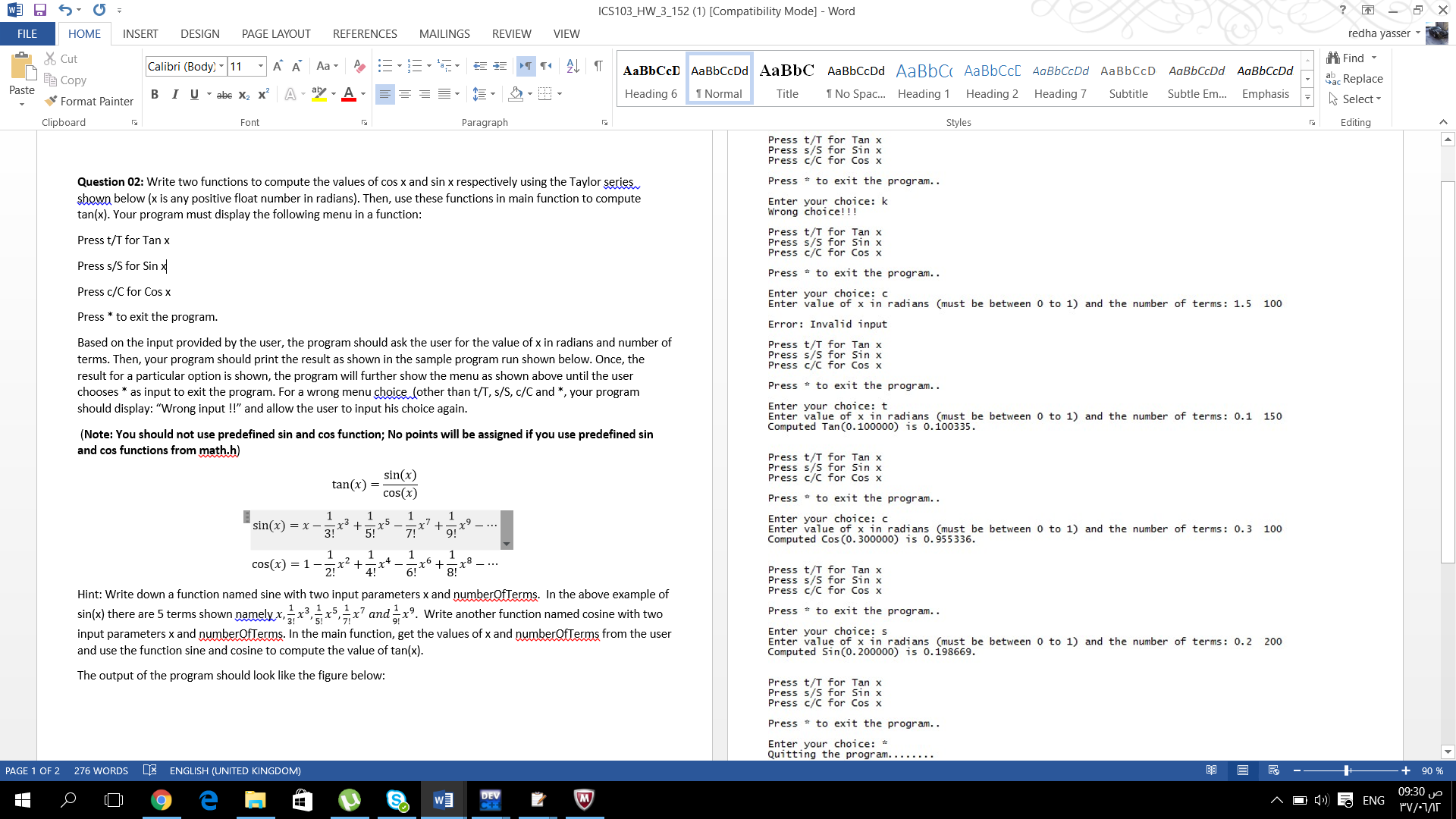Screen dimensions: 1456x819
Task: Center align the paragraph
Action: click(x=406, y=94)
